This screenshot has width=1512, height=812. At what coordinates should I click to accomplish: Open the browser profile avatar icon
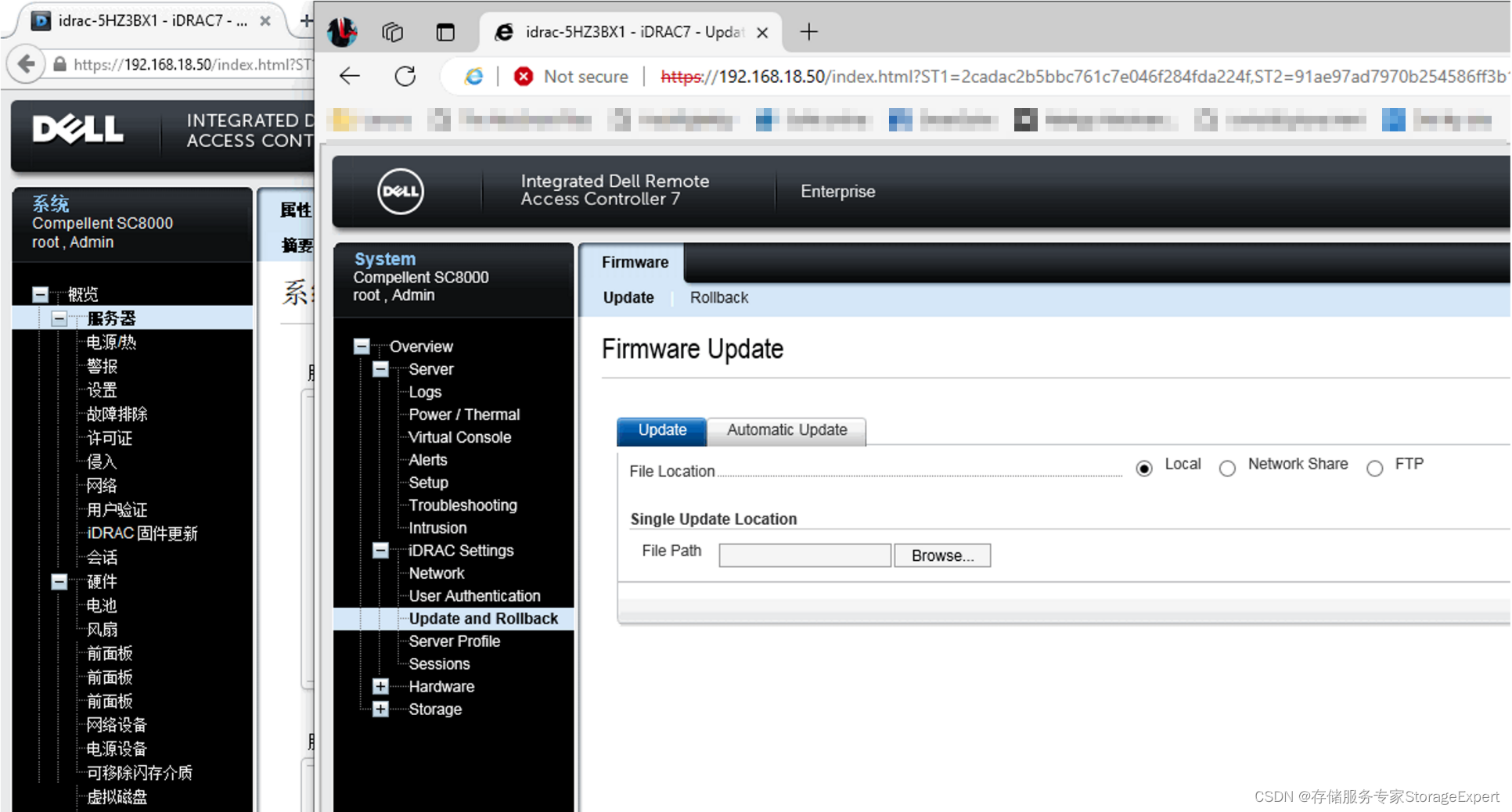pos(342,32)
